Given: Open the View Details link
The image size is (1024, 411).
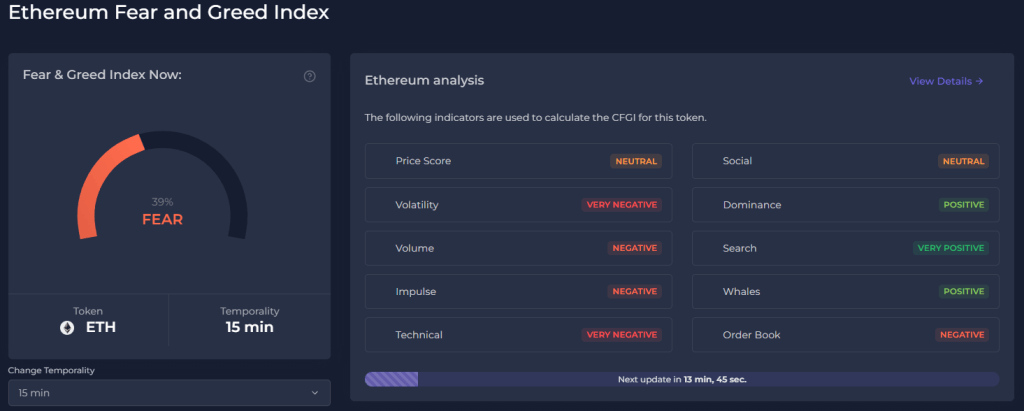Looking at the screenshot, I should pos(946,82).
